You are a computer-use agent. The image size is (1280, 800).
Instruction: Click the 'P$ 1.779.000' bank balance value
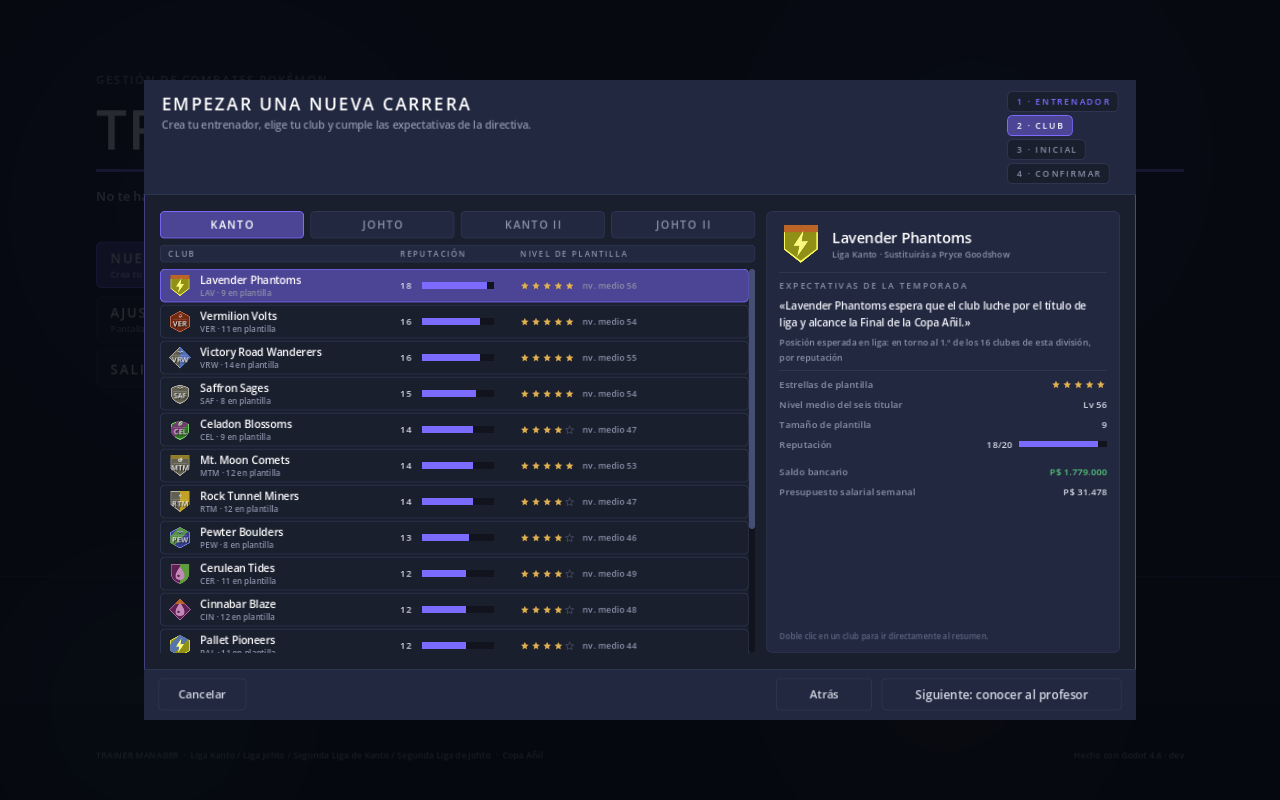pyautogui.click(x=1078, y=472)
